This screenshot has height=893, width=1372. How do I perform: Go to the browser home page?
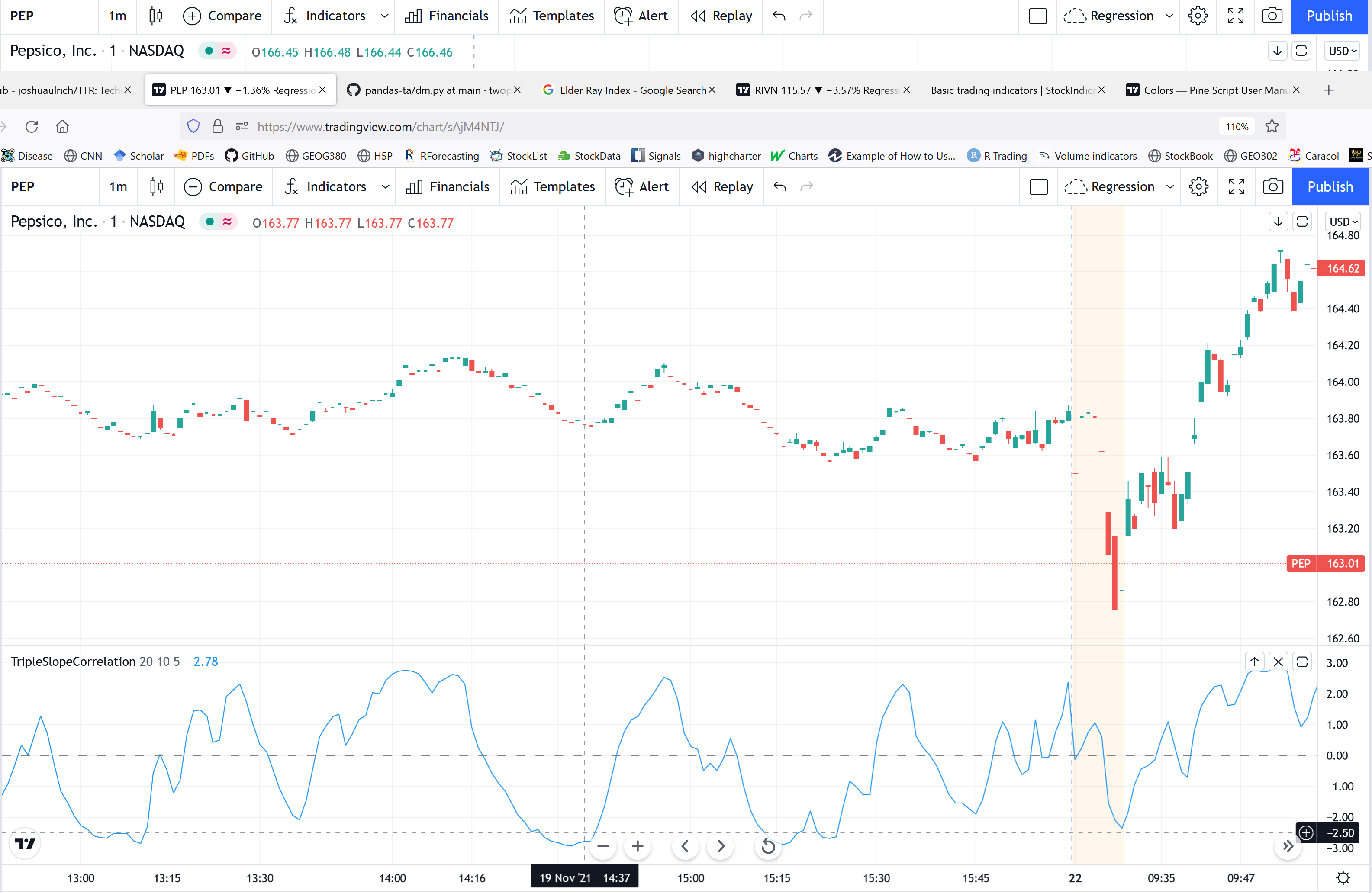point(62,126)
